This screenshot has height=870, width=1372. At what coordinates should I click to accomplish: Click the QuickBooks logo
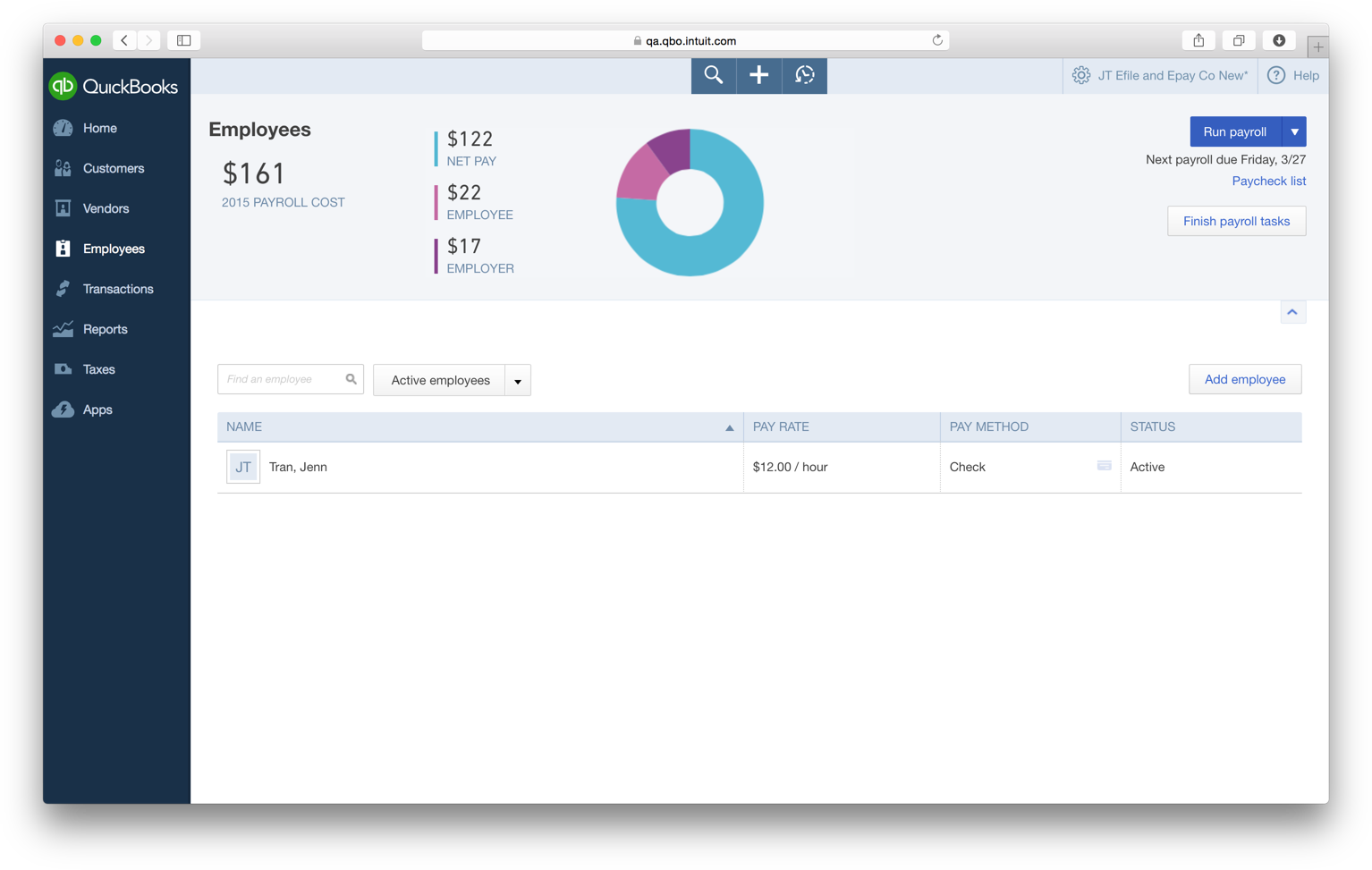point(113,86)
